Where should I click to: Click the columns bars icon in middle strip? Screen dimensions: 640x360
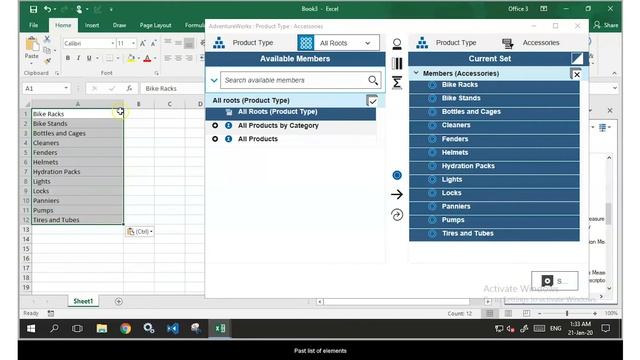pyautogui.click(x=397, y=63)
